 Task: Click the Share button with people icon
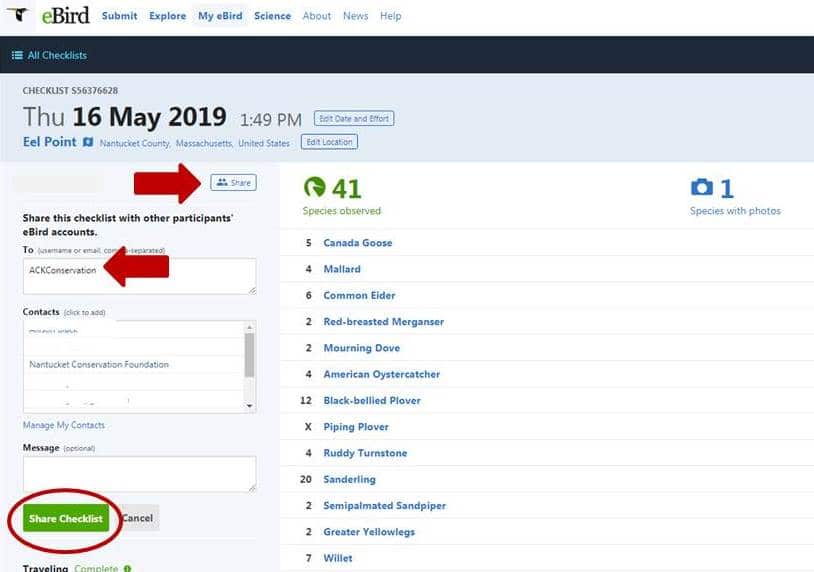[x=233, y=182]
